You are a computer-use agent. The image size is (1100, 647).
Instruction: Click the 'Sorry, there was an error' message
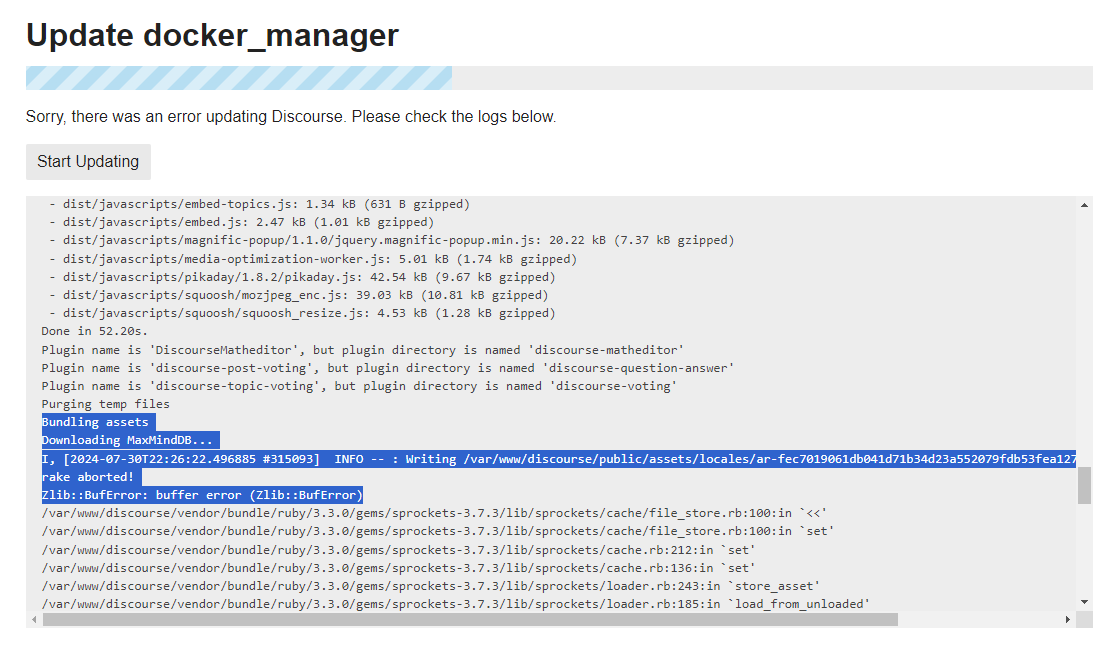tap(291, 116)
